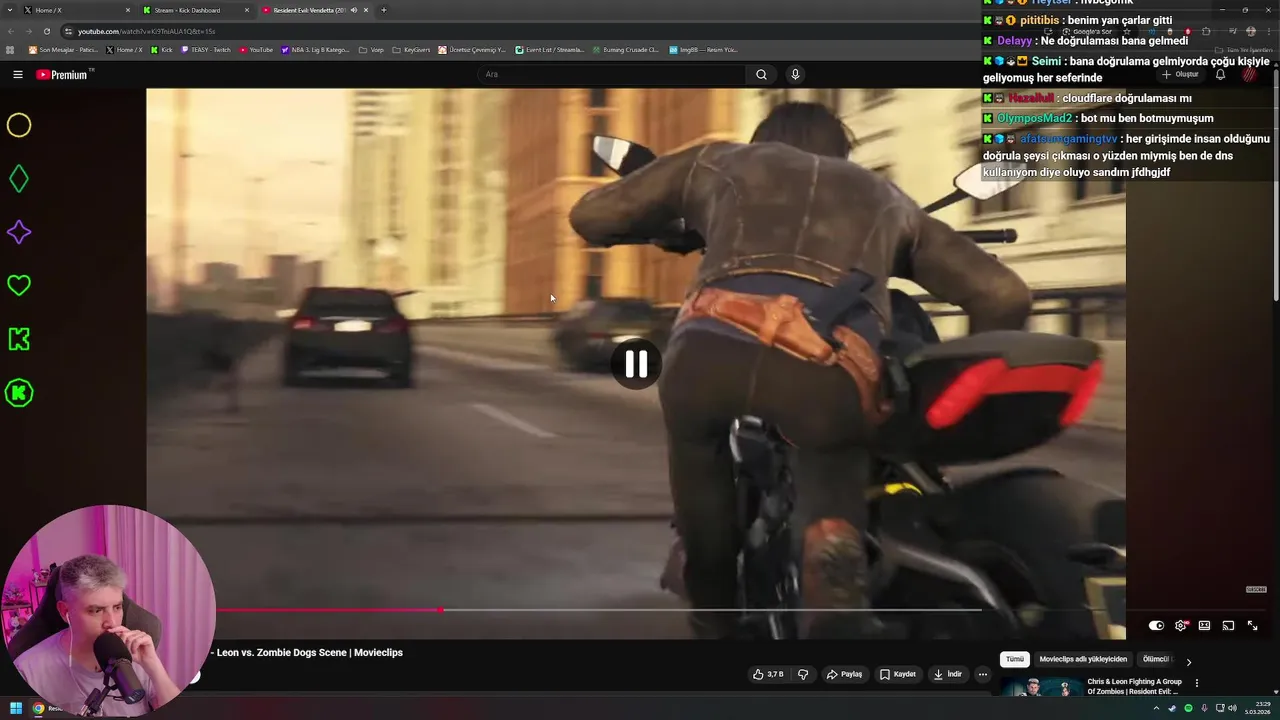This screenshot has height=720, width=1280.
Task: Click the square Kick K overlay icon
Action: click(x=19, y=339)
